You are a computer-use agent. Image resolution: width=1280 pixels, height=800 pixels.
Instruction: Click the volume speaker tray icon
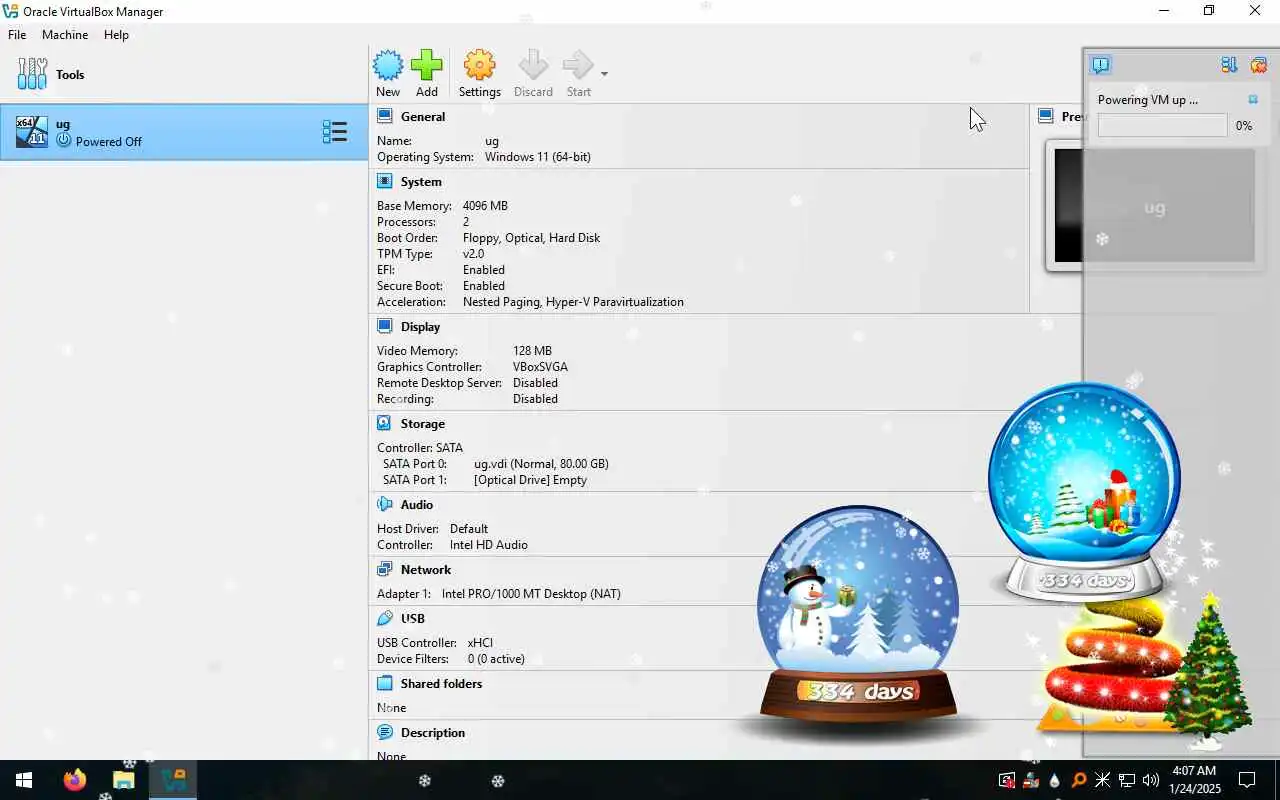click(x=1150, y=780)
